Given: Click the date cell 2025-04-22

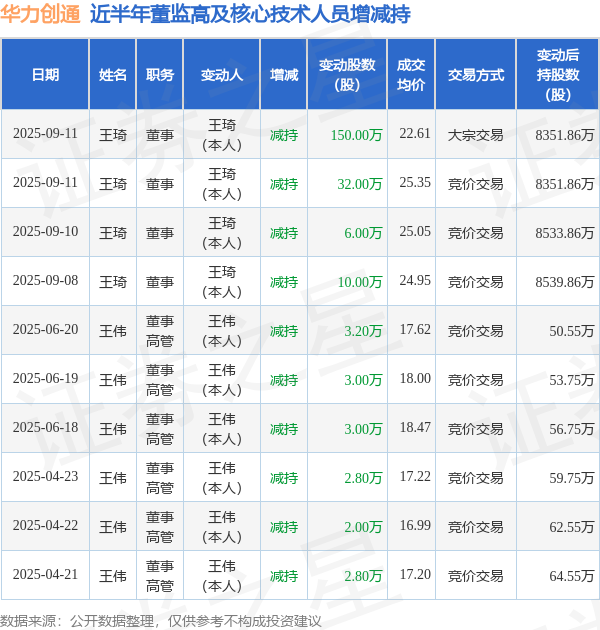Looking at the screenshot, I should tap(45, 526).
